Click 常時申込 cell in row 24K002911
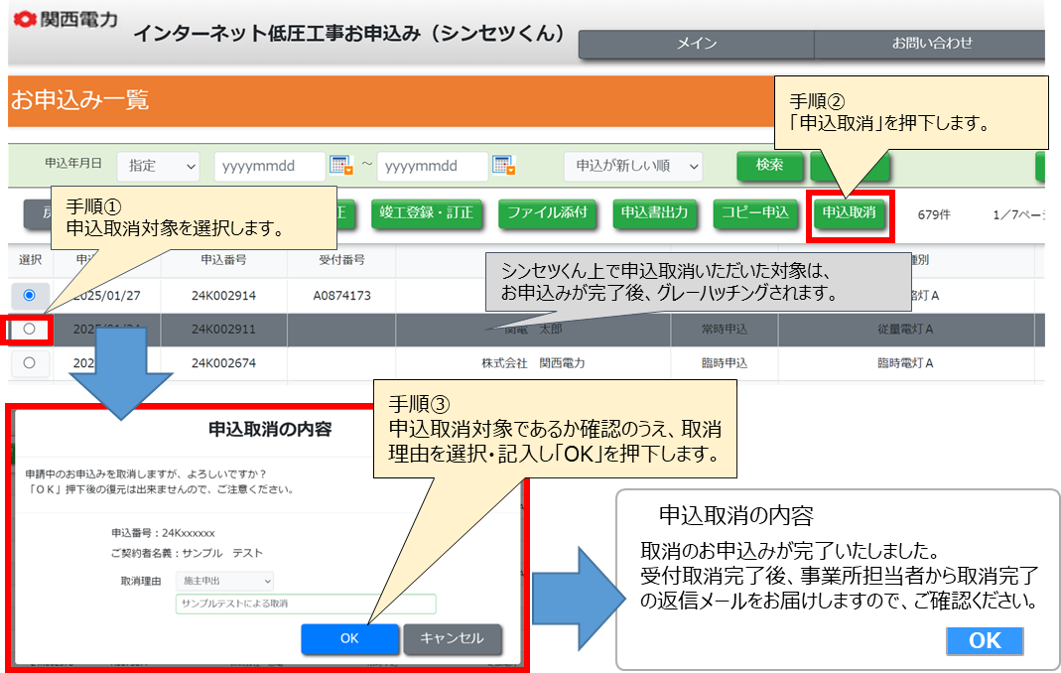 724,329
